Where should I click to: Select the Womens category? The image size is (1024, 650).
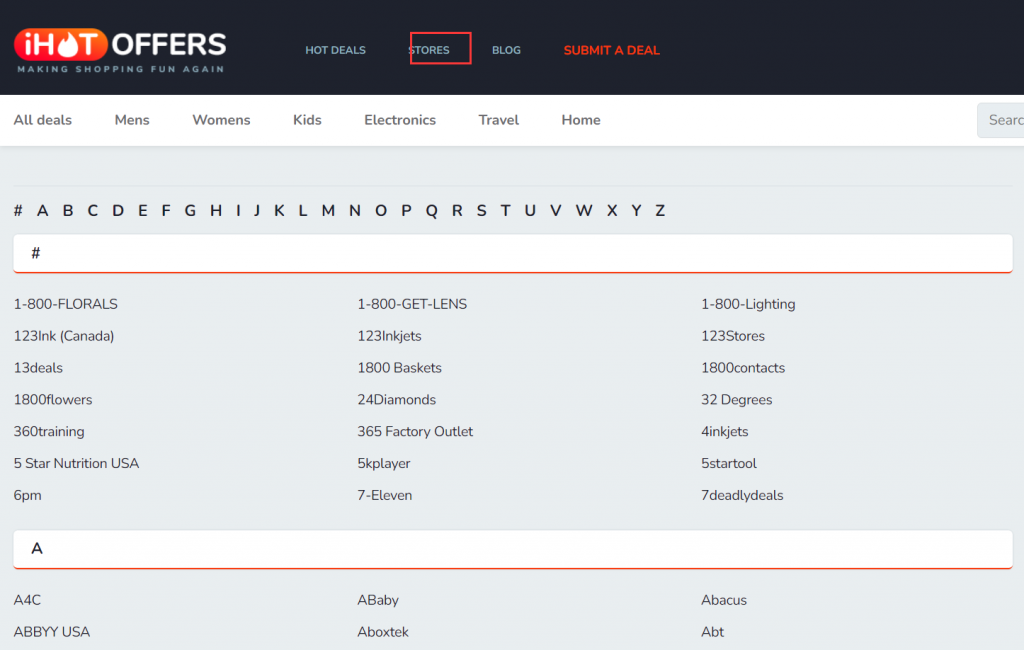[x=221, y=120]
